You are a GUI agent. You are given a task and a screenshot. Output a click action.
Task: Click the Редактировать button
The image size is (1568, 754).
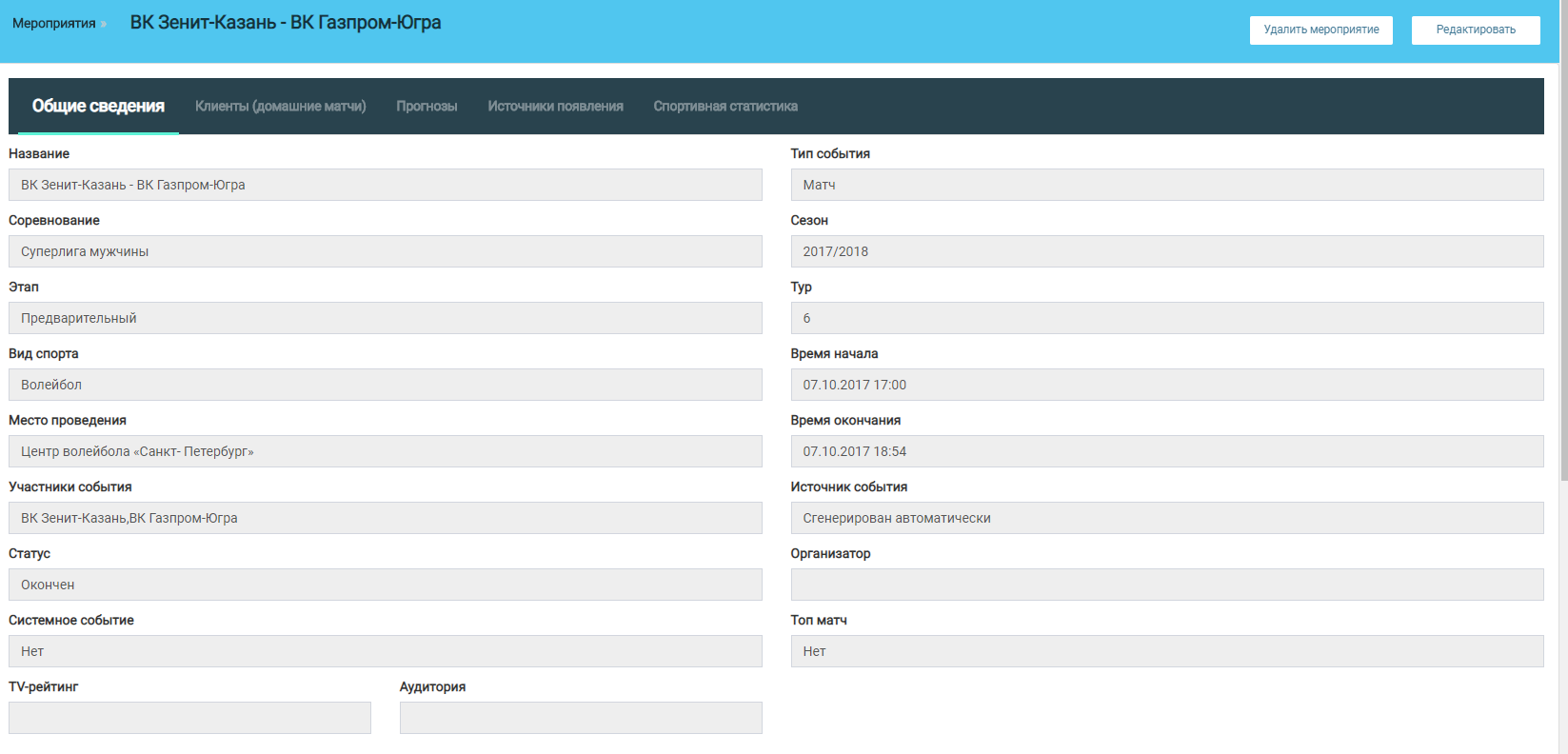pyautogui.click(x=1475, y=30)
